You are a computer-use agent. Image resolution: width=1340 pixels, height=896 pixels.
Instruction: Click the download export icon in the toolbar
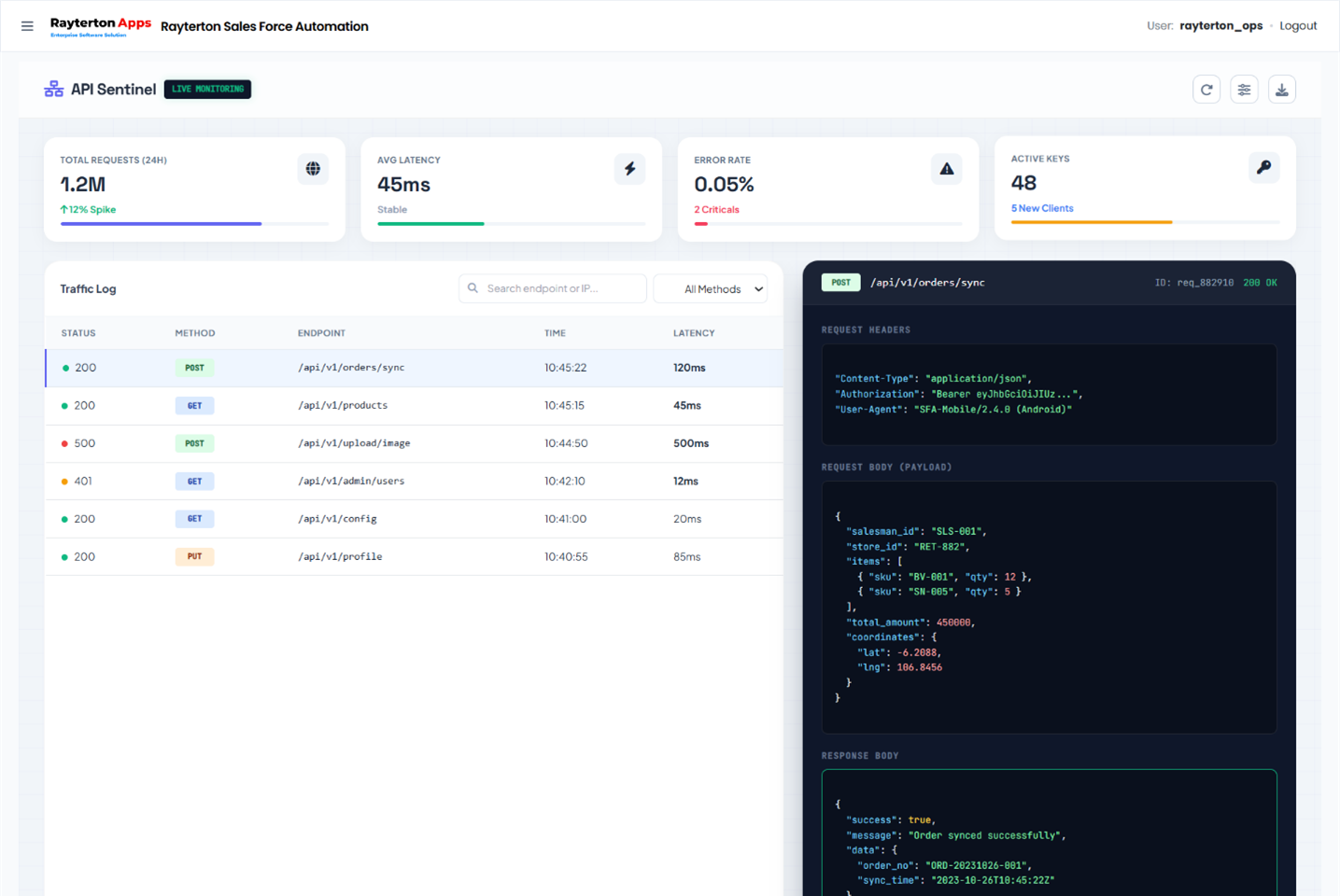click(1282, 89)
